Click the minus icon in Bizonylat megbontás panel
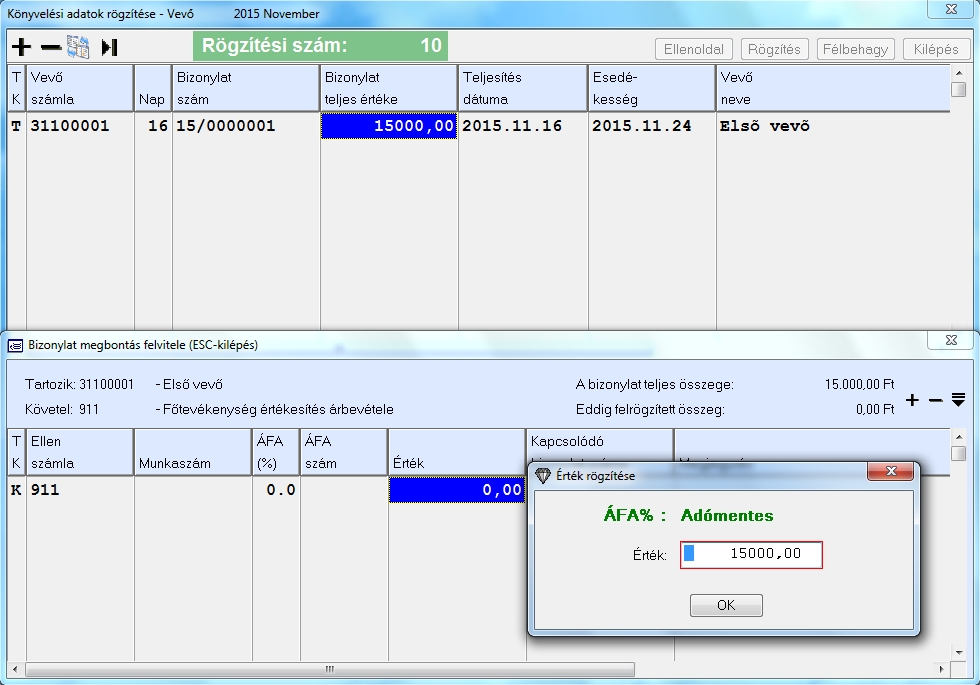980x685 pixels. click(x=936, y=400)
